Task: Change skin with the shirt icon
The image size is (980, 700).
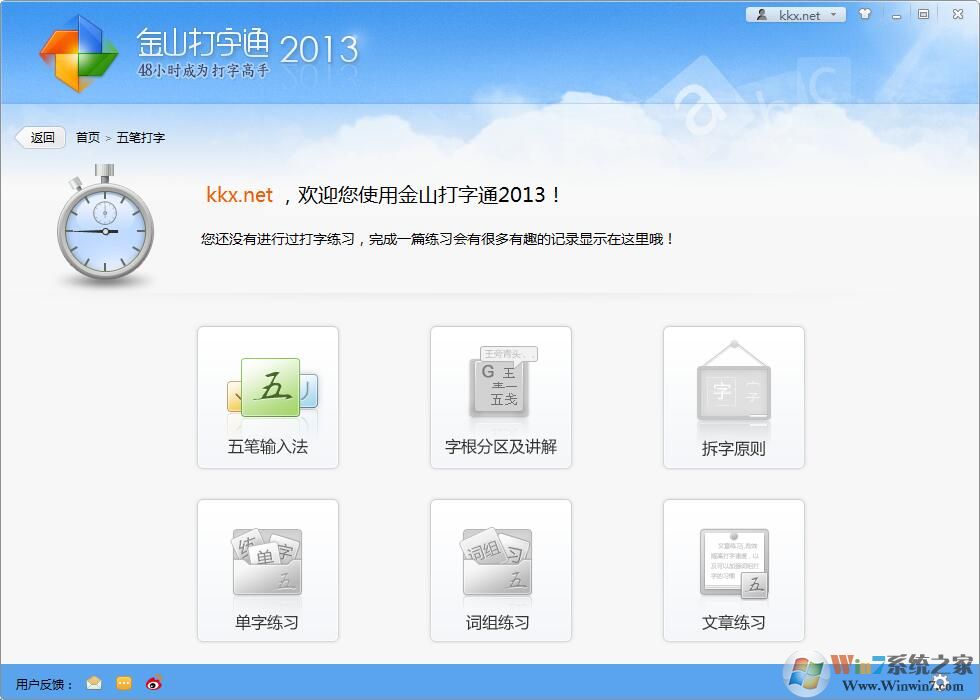Action: [866, 14]
